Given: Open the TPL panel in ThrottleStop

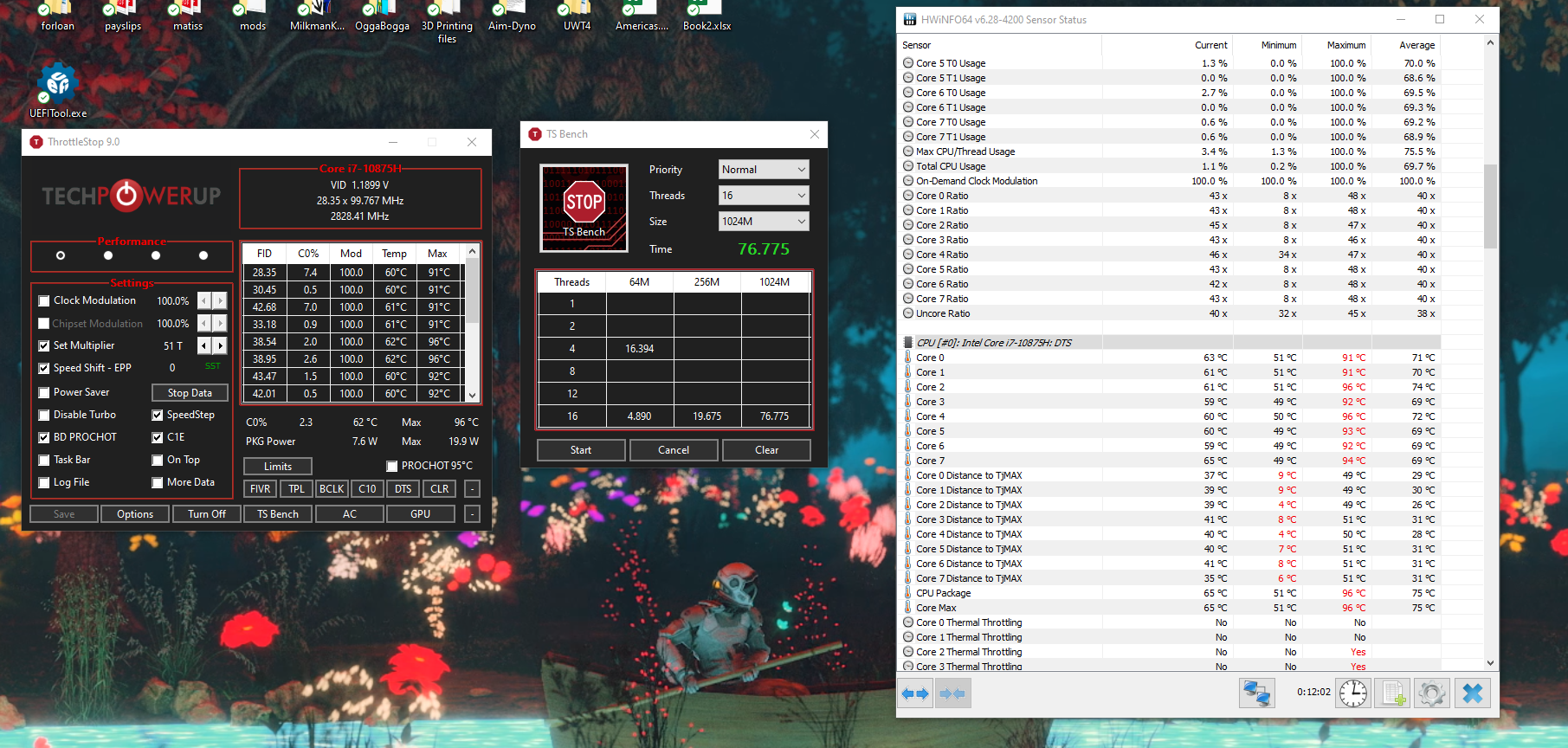Looking at the screenshot, I should 296,489.
